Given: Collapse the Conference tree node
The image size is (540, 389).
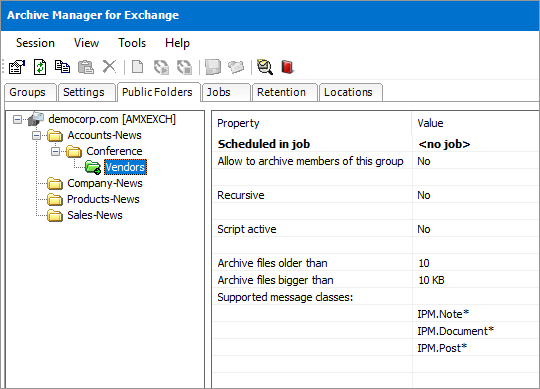Looking at the screenshot, I should 55,151.
